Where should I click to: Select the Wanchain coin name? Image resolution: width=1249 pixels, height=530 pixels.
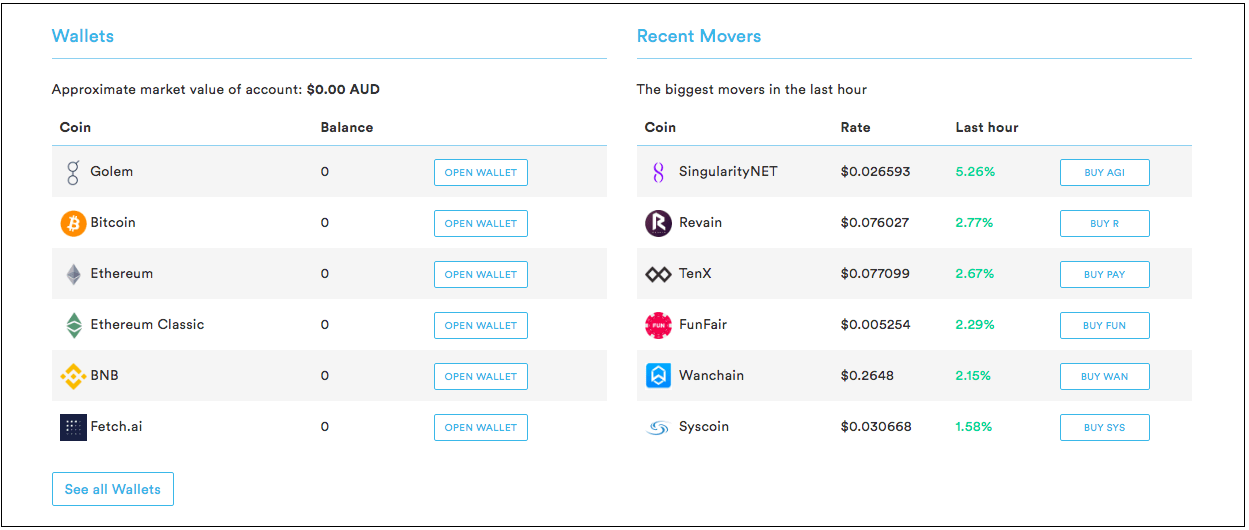pos(711,375)
